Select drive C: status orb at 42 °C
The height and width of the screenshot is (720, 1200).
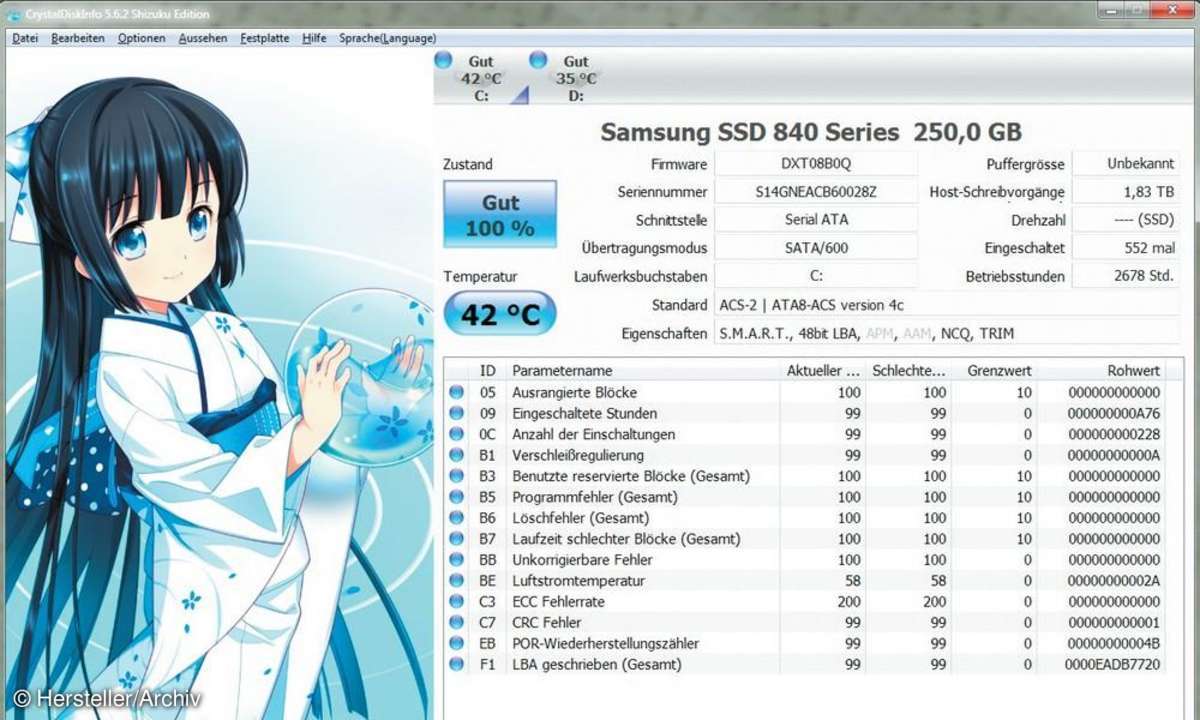pos(445,60)
